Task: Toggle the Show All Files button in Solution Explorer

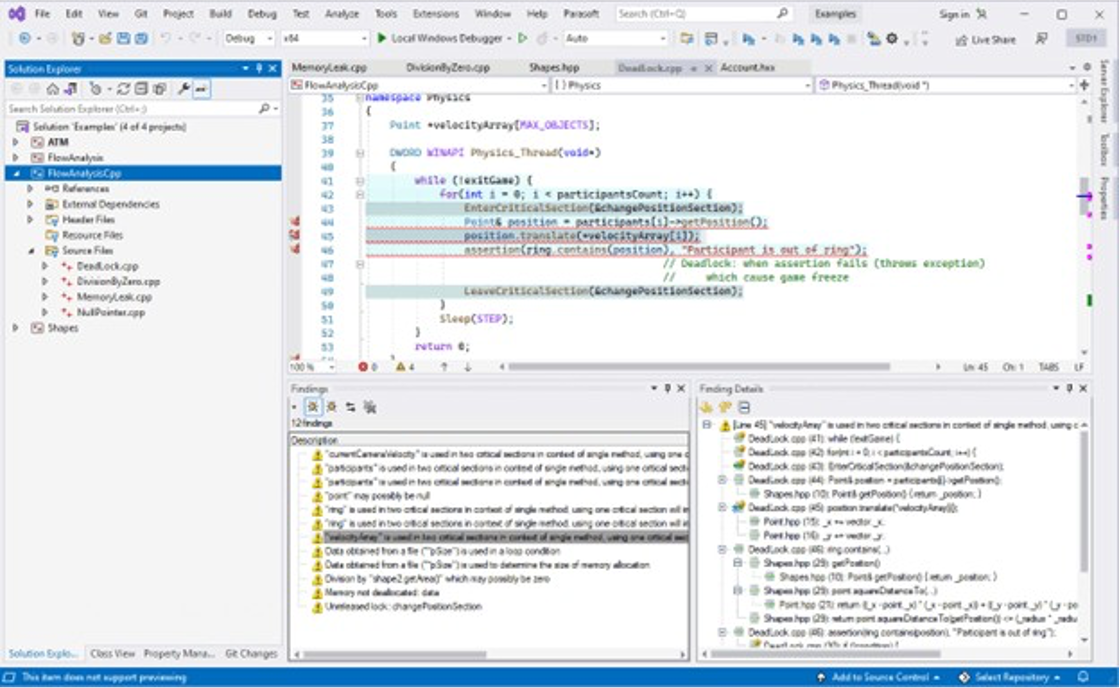Action: coord(159,89)
